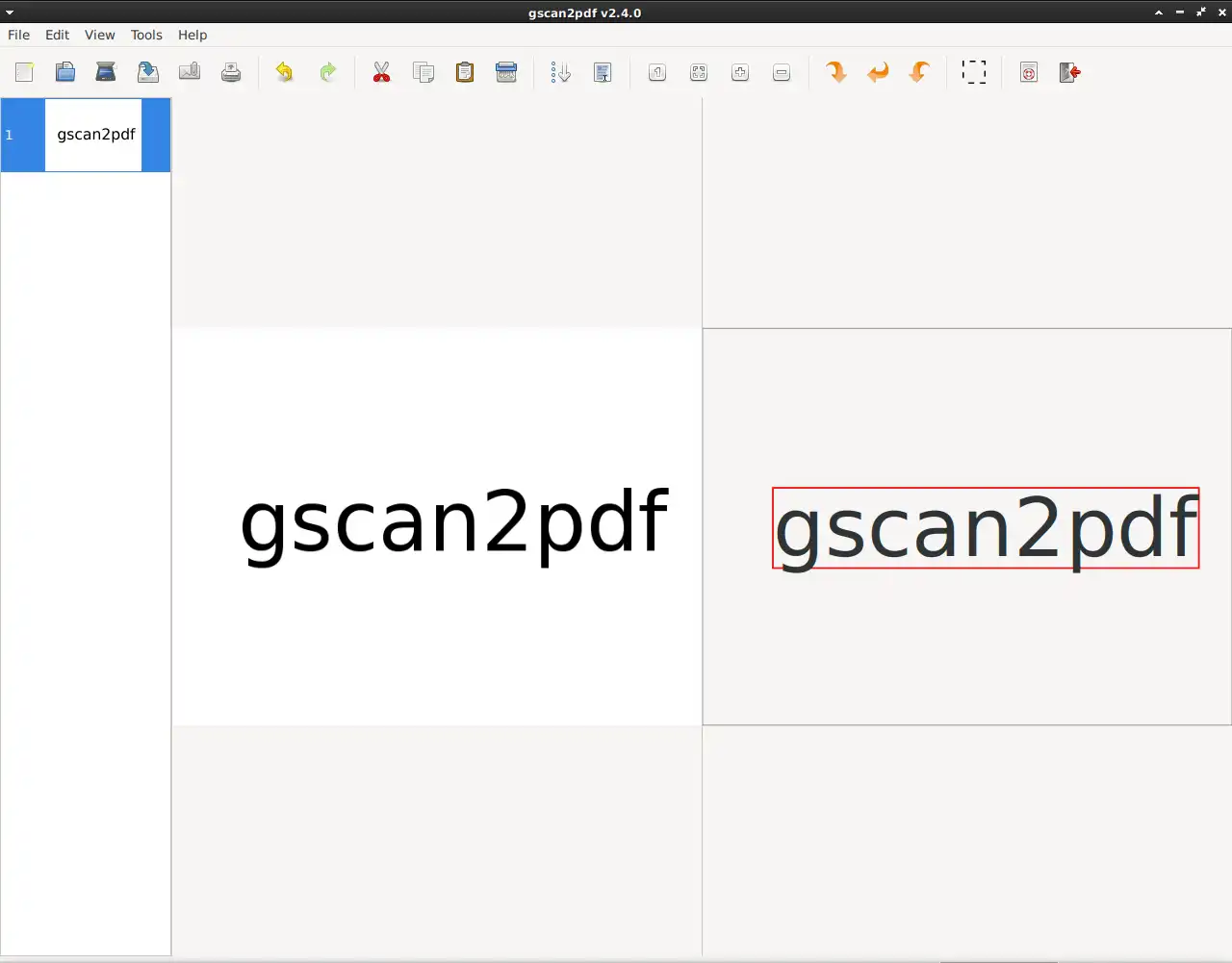Click the red-boxed OCR text gscan2pdf
The height and width of the screenshot is (963, 1232).
point(986,528)
